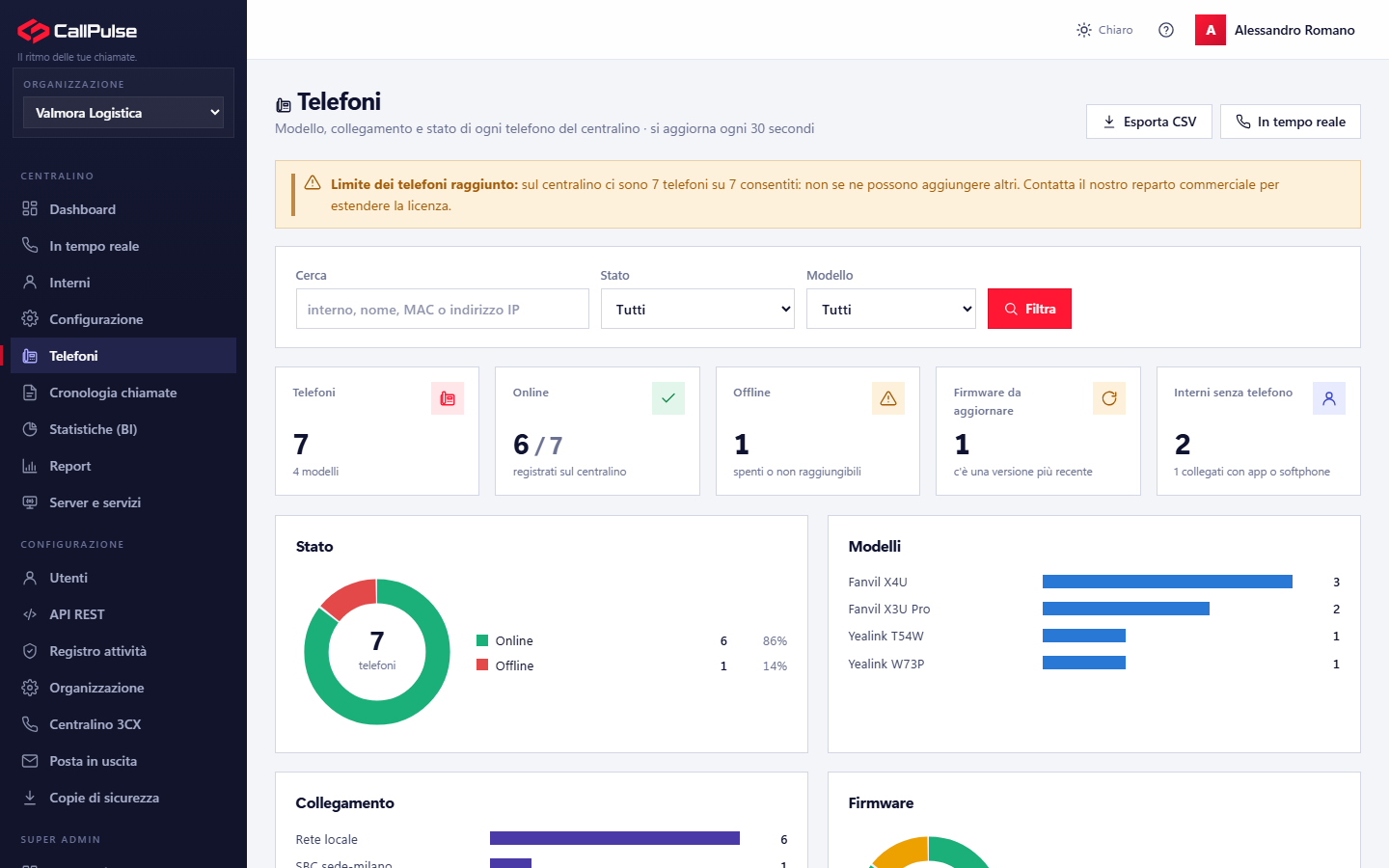
Task: Expand the Modello filter dropdown
Action: (x=891, y=309)
